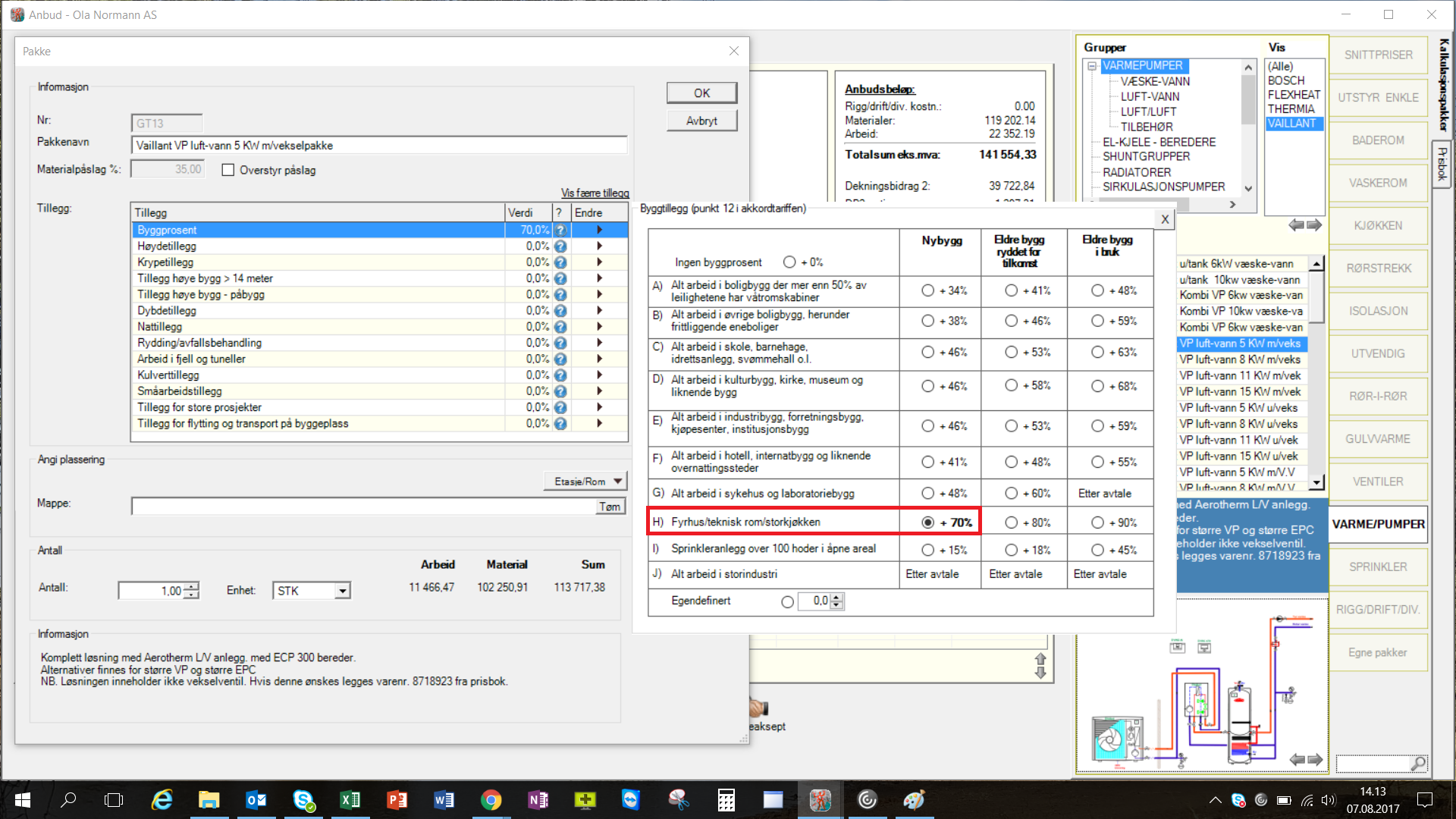Image resolution: width=1456 pixels, height=819 pixels.
Task: Select Nybygg +15% for Sprinkleranlegg
Action: 928,550
